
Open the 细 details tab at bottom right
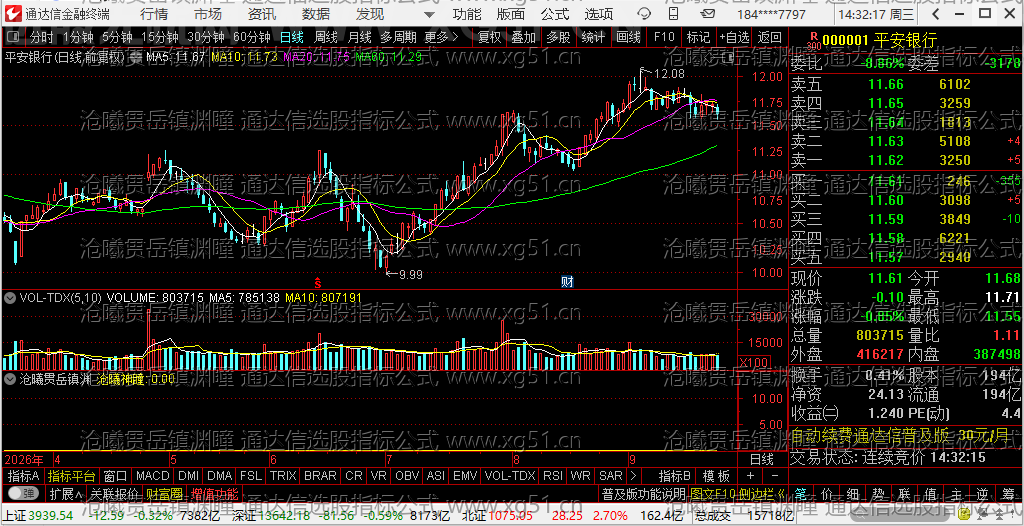853,493
